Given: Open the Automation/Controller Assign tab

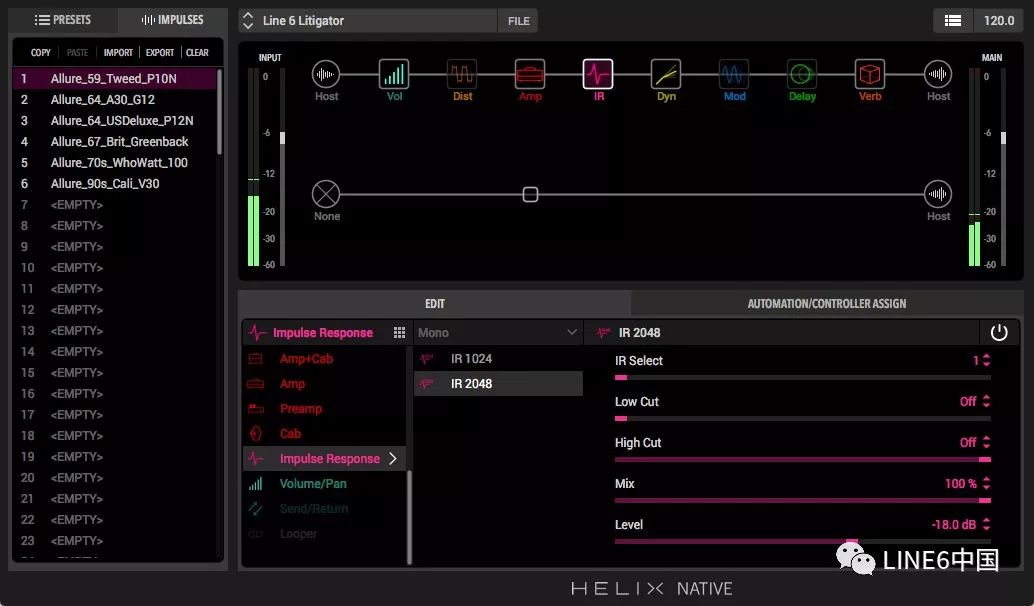Looking at the screenshot, I should tap(827, 304).
